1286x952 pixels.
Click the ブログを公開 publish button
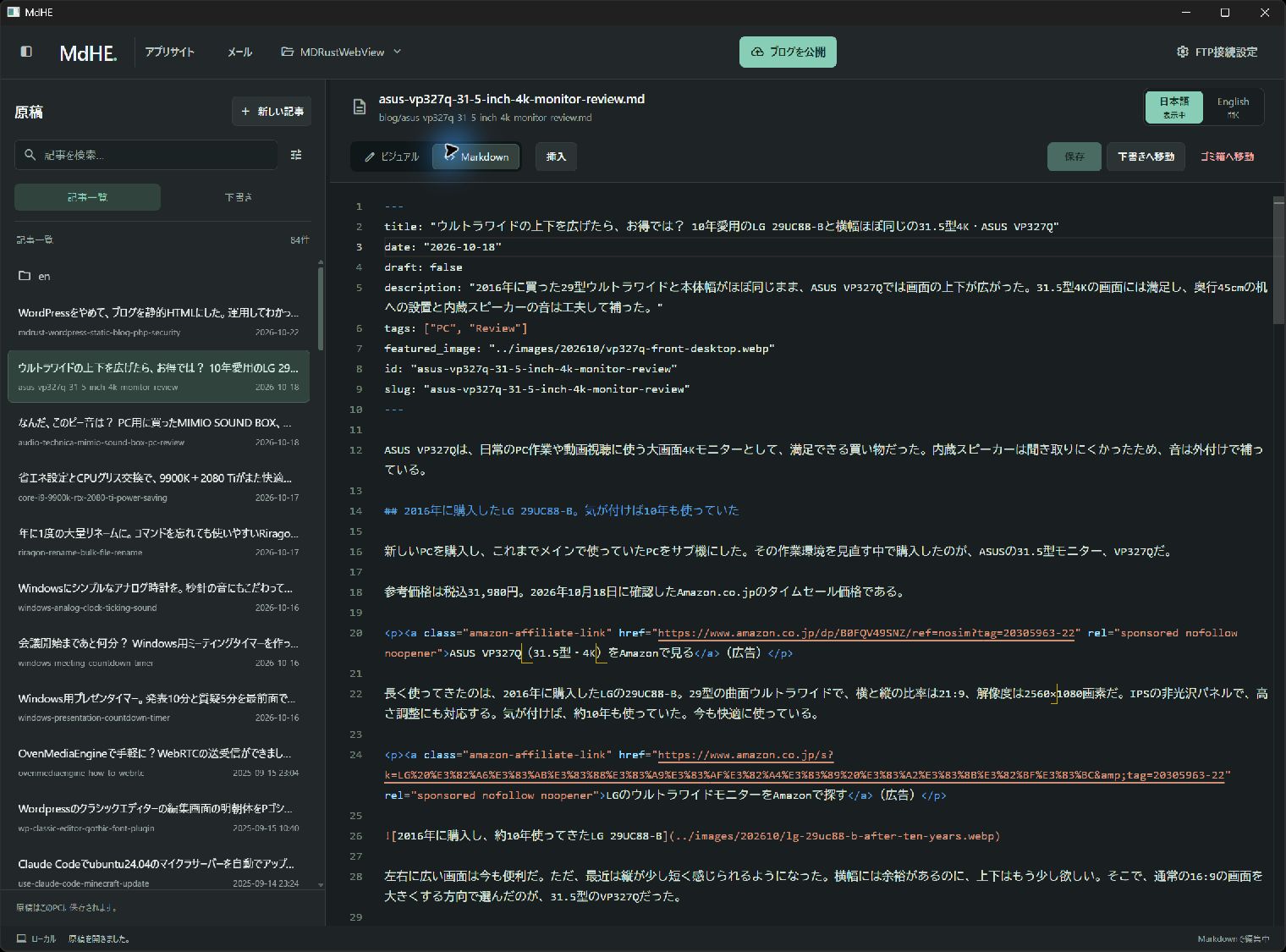click(788, 52)
